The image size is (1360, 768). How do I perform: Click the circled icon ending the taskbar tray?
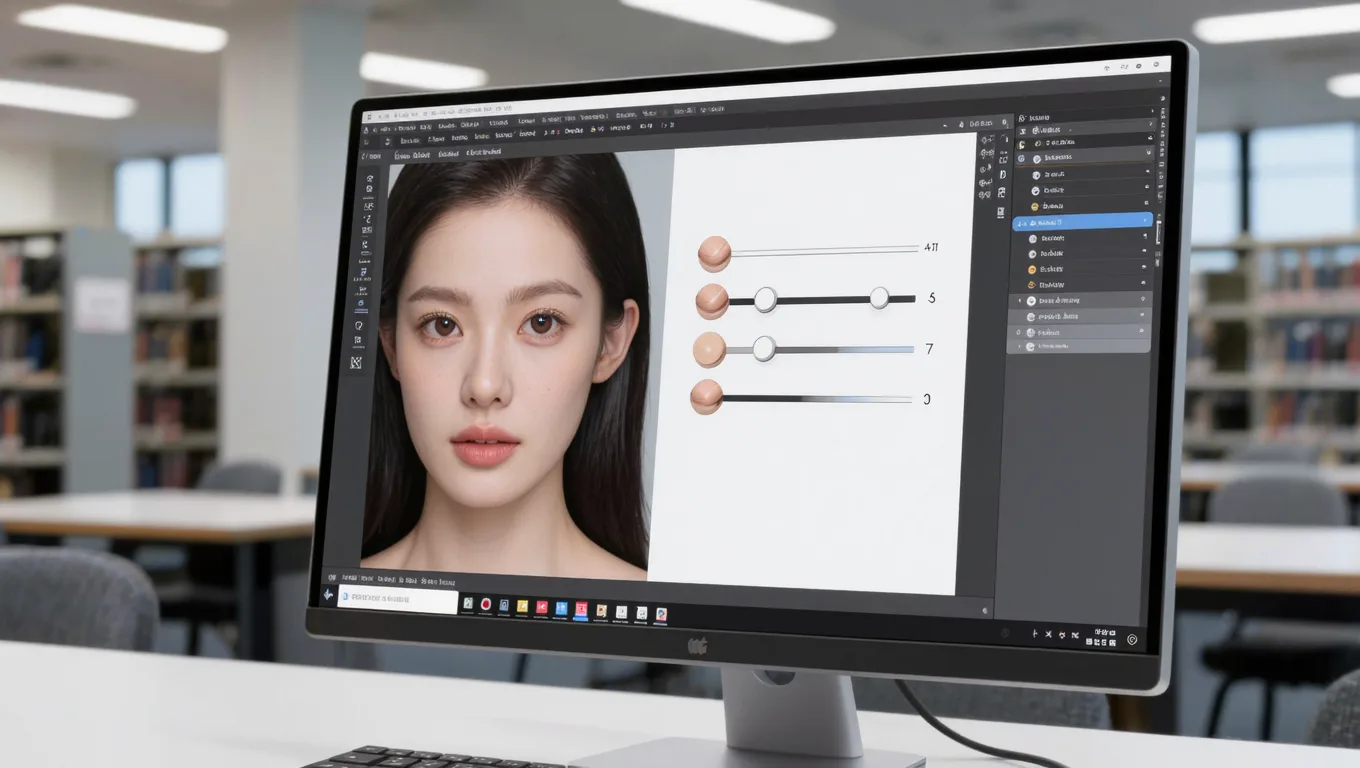tap(1132, 640)
